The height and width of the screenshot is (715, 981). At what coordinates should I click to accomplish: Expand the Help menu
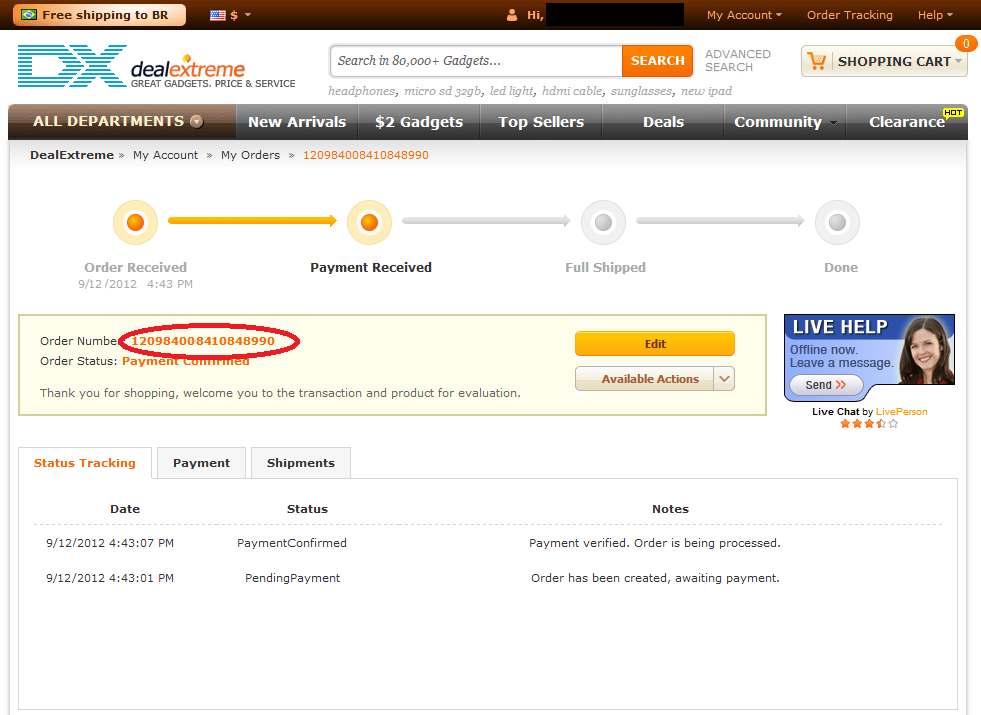click(935, 15)
